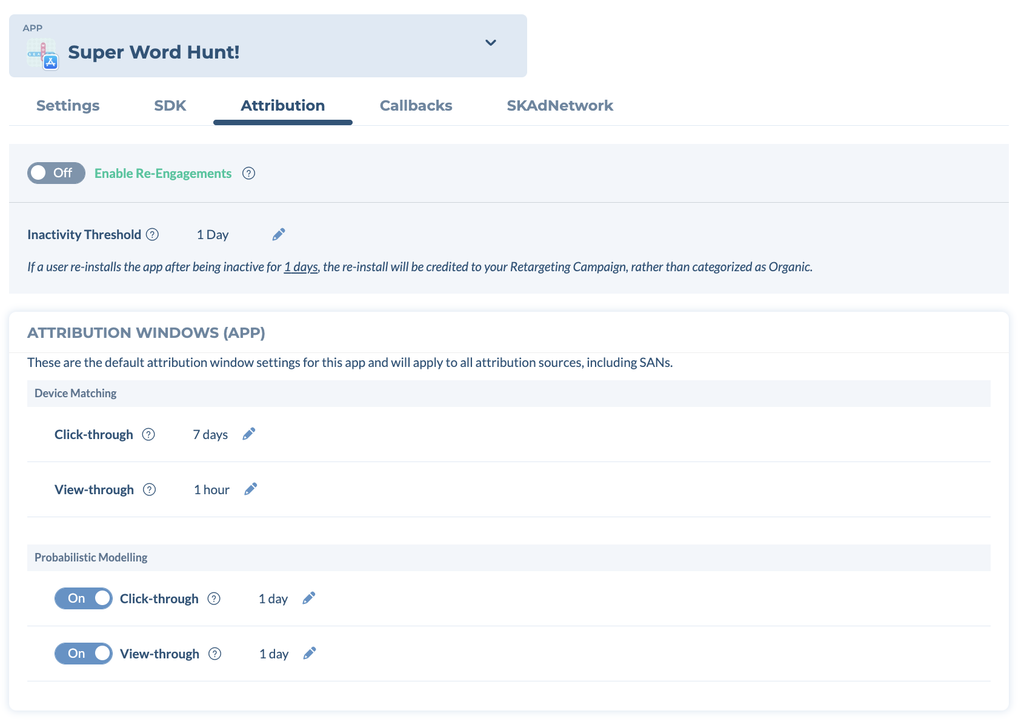Switch to the SDK tab
Screen dimensions: 1024x723
170,106
